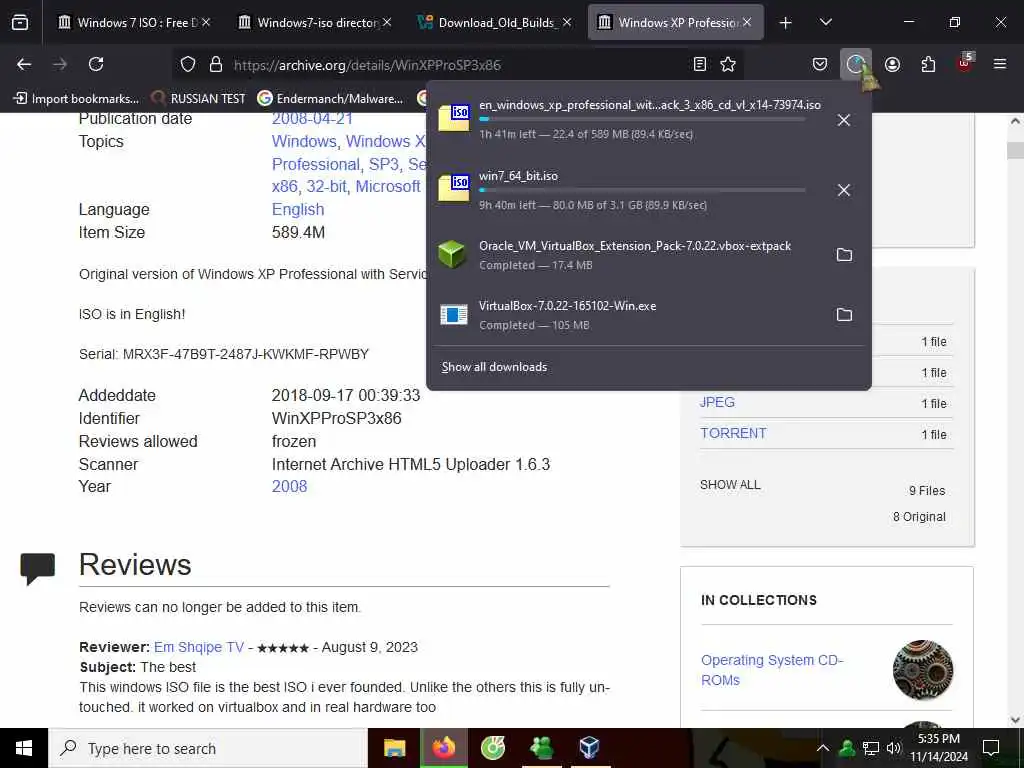
Task: Click the Reviews speech bubble icon
Action: pos(38,568)
